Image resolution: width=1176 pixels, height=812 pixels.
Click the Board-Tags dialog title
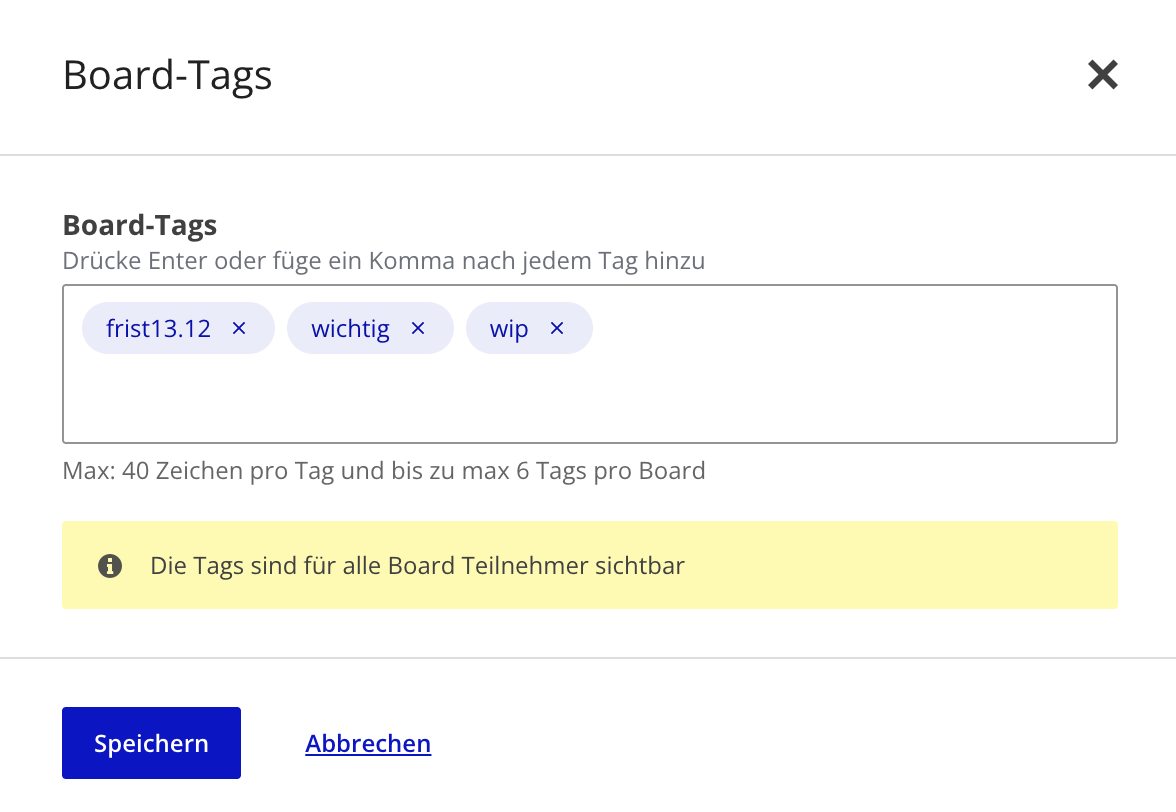[x=167, y=74]
